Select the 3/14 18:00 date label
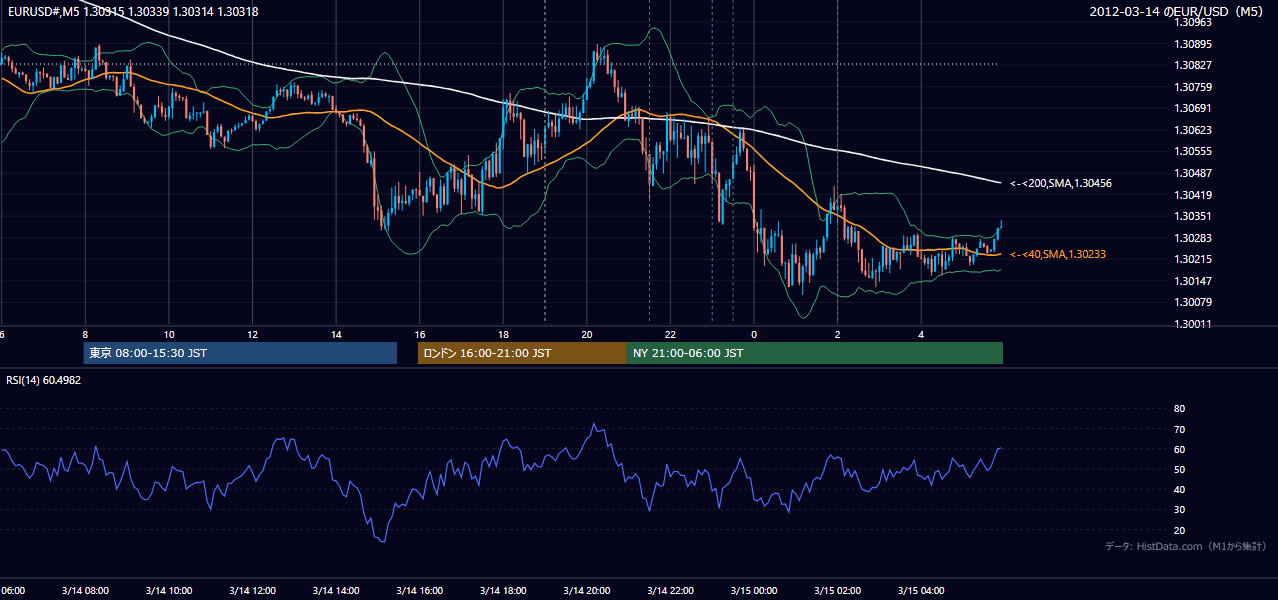1278x600 pixels. coord(504,590)
